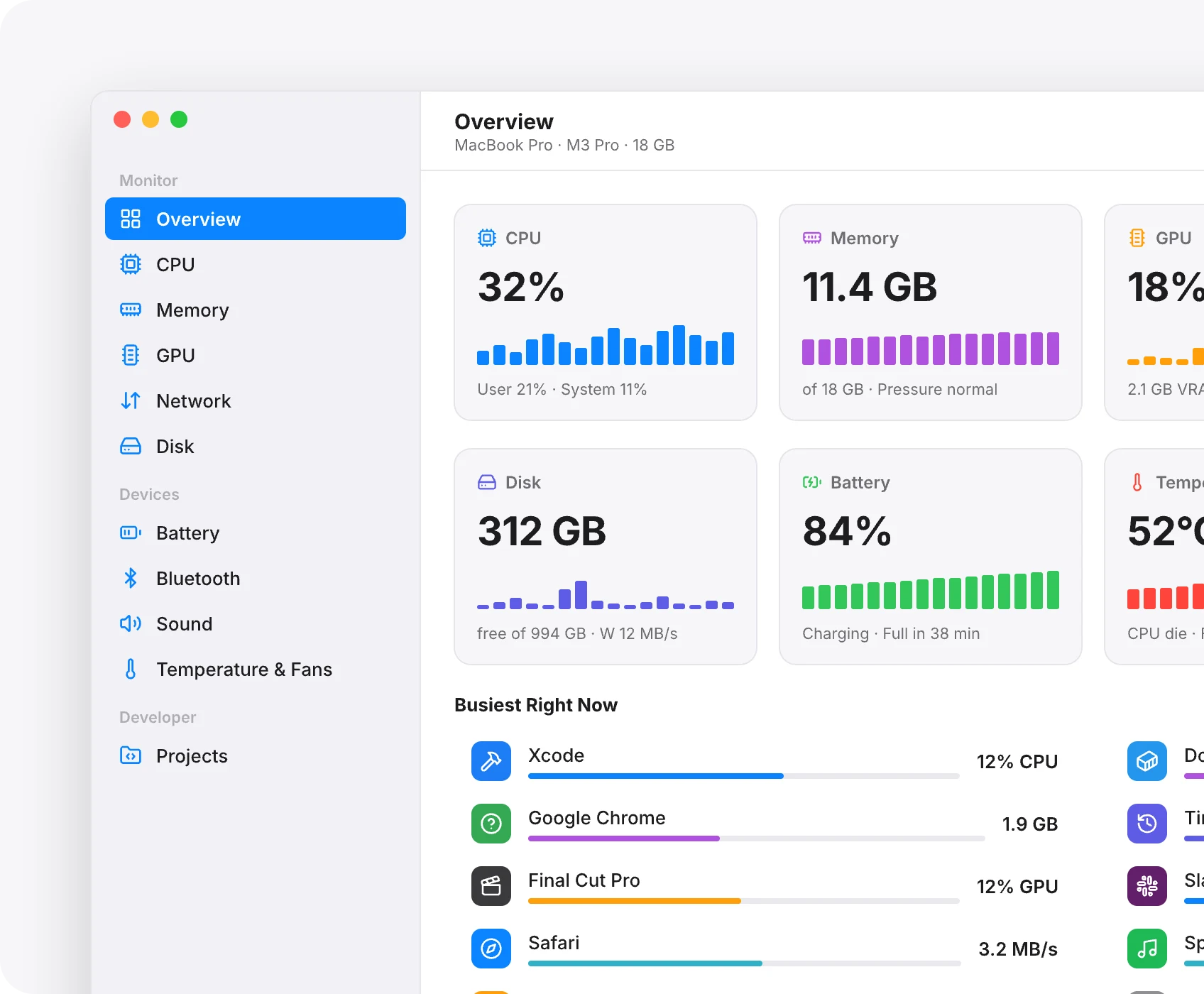Click 'free of 994 GB · W 12 MB/s'
Image resolution: width=1204 pixels, height=994 pixels.
[577, 633]
